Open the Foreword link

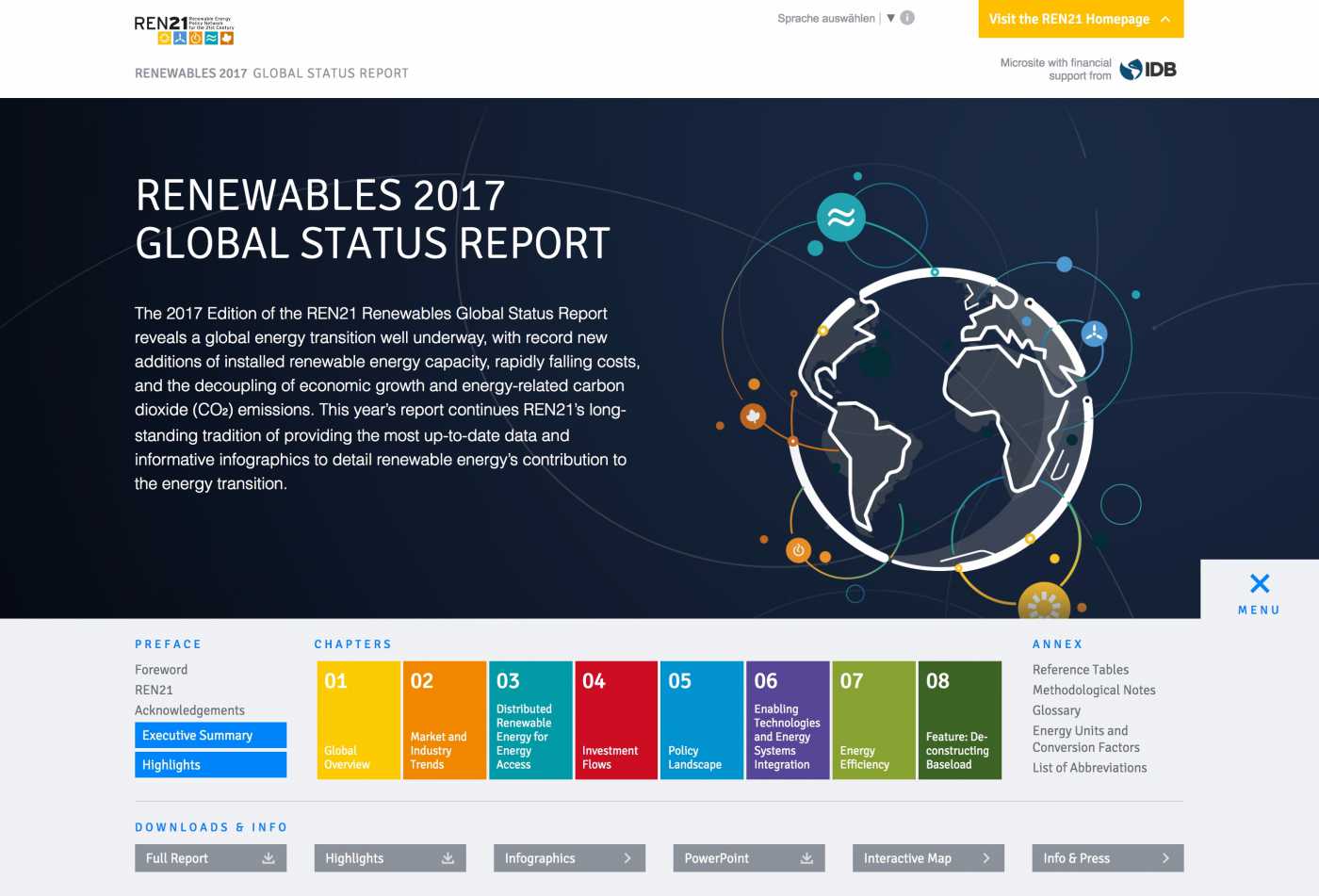[161, 670]
